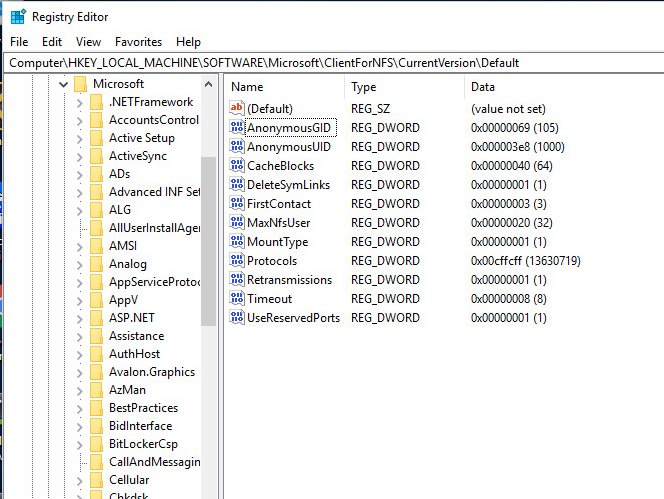Screen dimensions: 664x499
Task: Select the folder icon for ActiveSync
Action: click(x=96, y=156)
